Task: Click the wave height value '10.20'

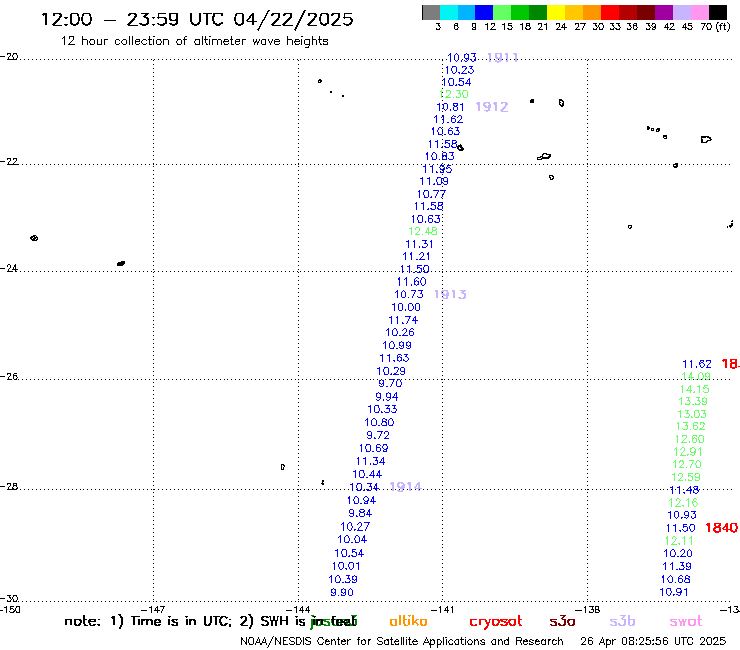Action: [678, 553]
